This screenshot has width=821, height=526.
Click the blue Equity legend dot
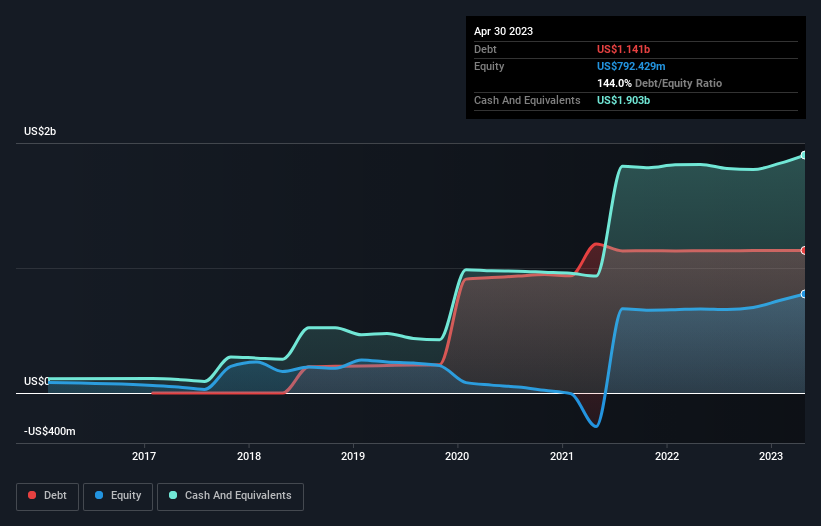[99, 495]
